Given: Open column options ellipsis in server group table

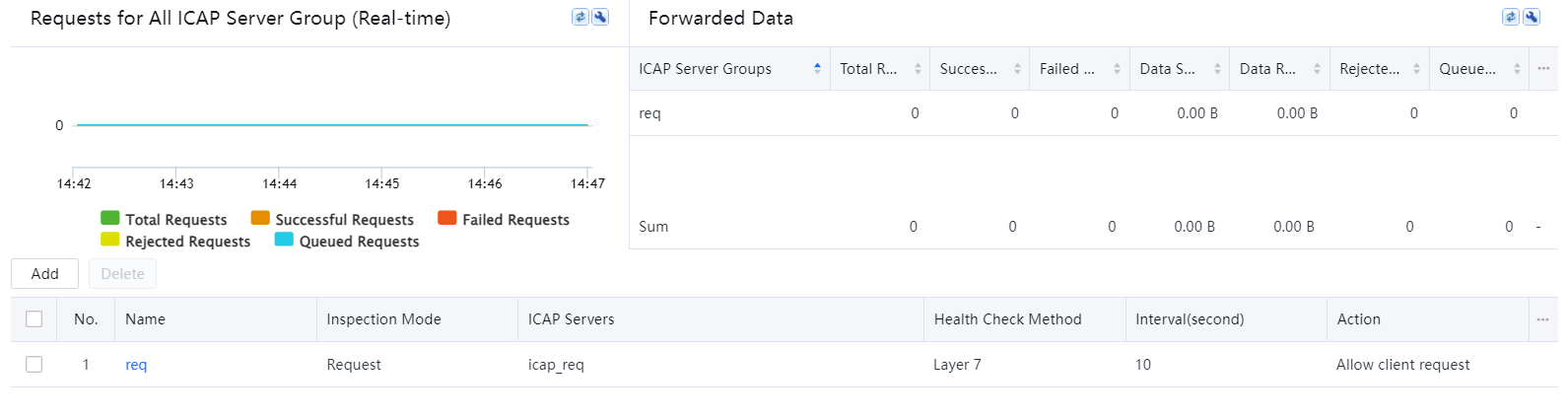Looking at the screenshot, I should point(1542,319).
